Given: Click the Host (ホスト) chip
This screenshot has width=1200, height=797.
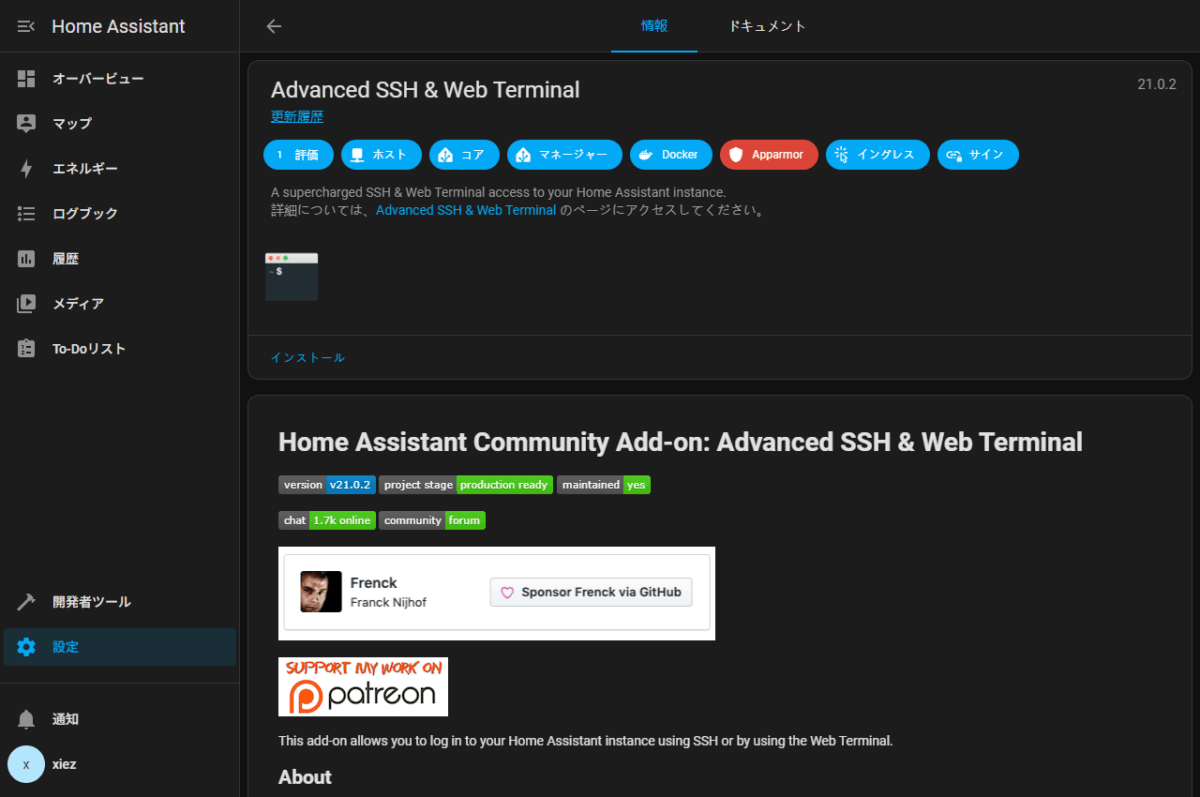Looking at the screenshot, I should coord(381,155).
